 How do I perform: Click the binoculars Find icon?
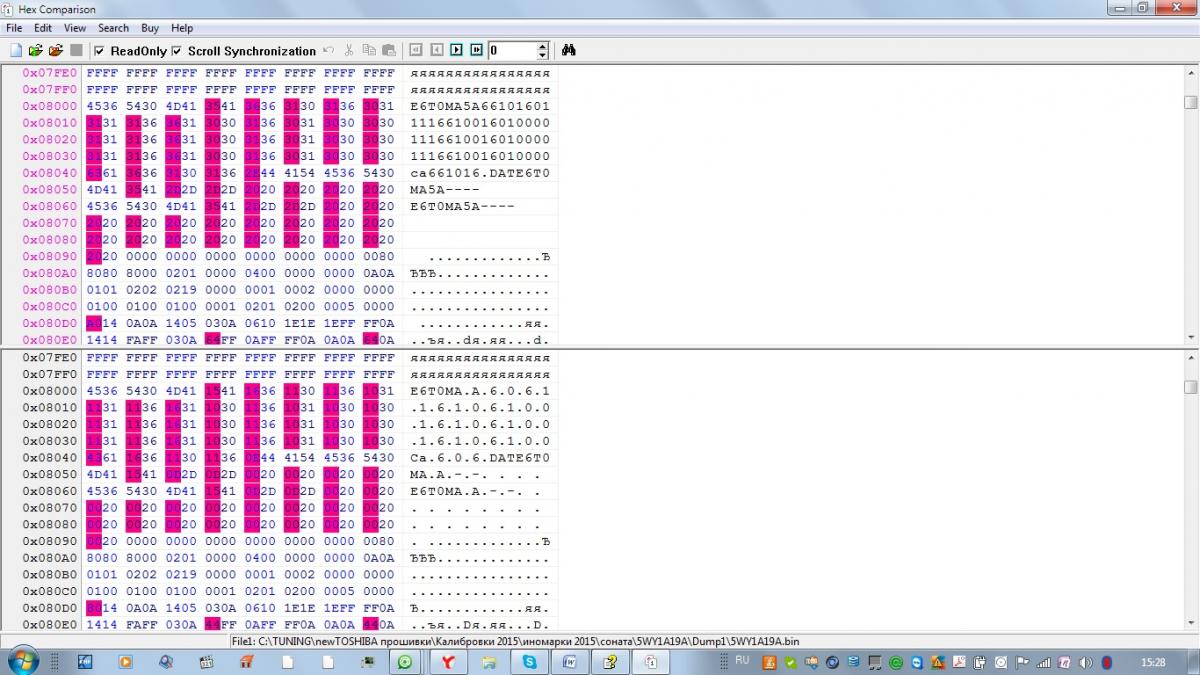pos(569,50)
